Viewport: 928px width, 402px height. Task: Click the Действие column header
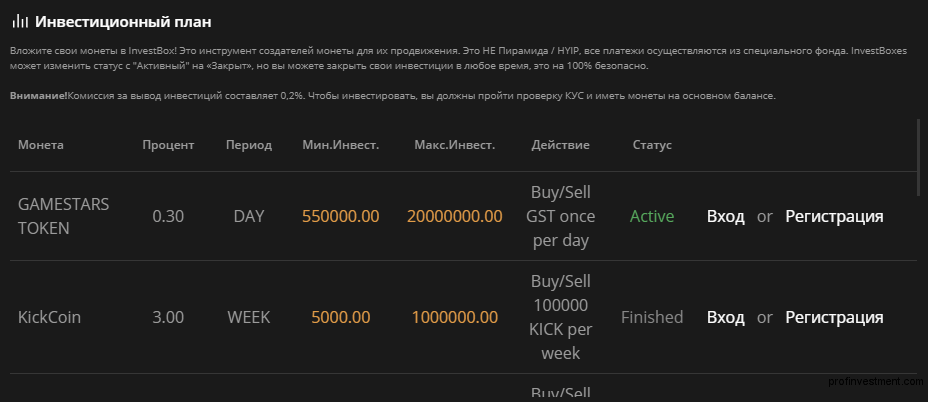pyautogui.click(x=560, y=145)
